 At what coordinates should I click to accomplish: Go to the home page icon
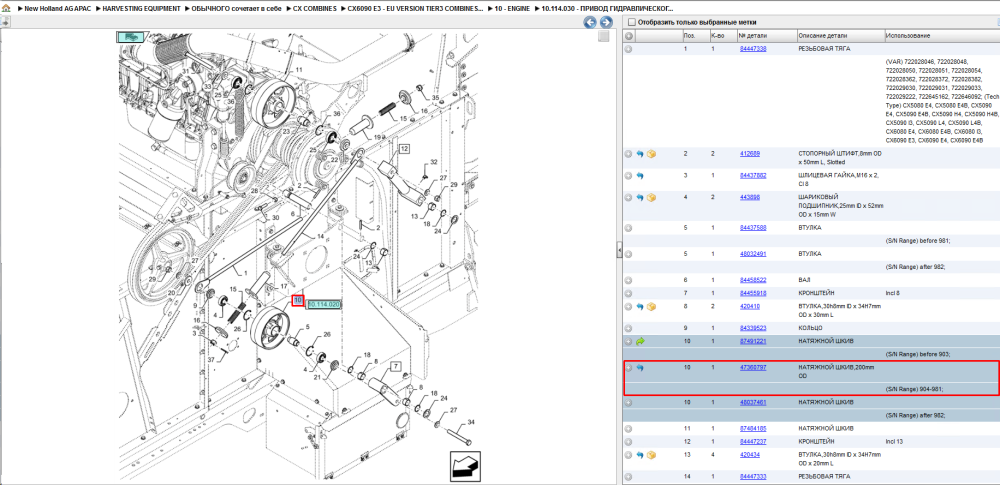(x=5, y=9)
